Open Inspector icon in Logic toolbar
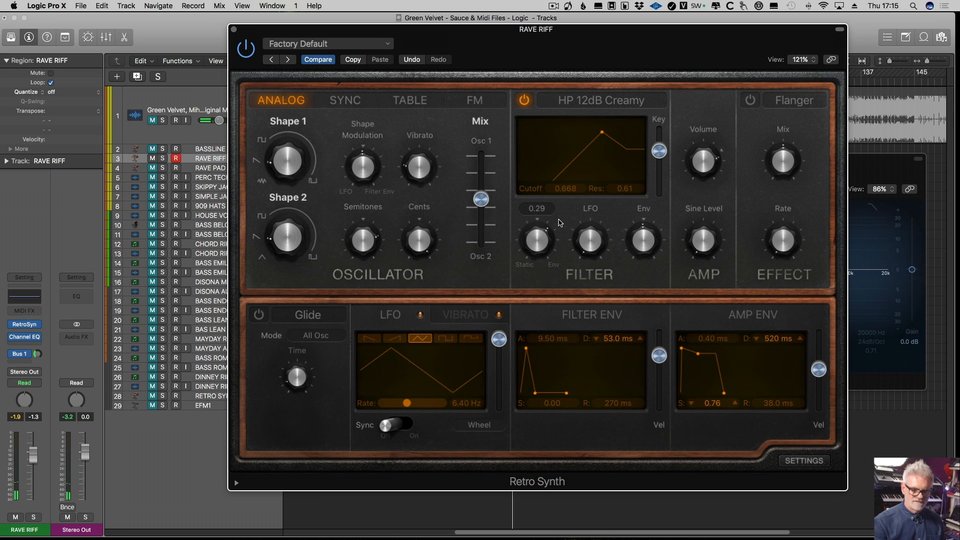 point(29,37)
